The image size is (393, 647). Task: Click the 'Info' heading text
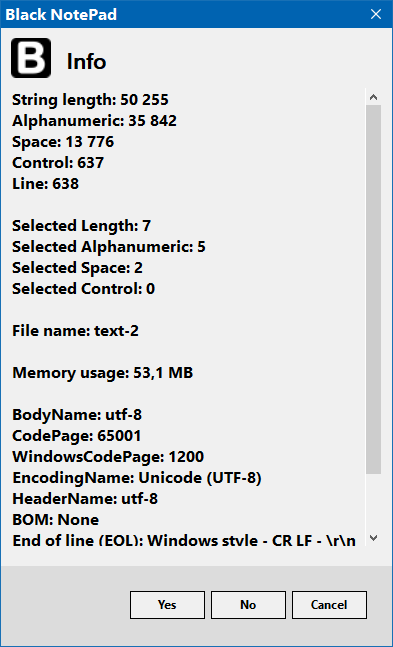87,62
